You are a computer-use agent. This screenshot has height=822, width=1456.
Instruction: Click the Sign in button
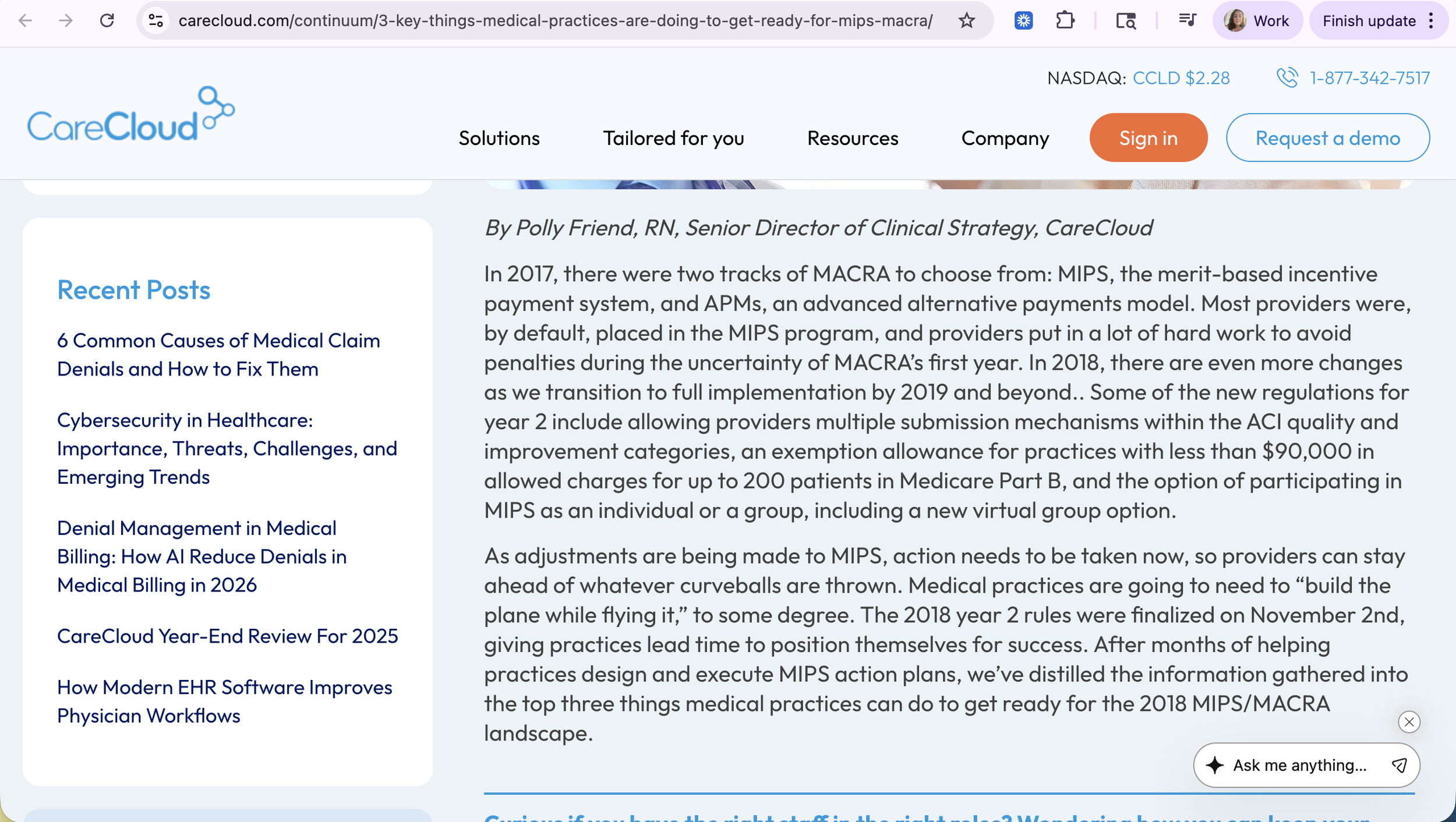point(1147,137)
